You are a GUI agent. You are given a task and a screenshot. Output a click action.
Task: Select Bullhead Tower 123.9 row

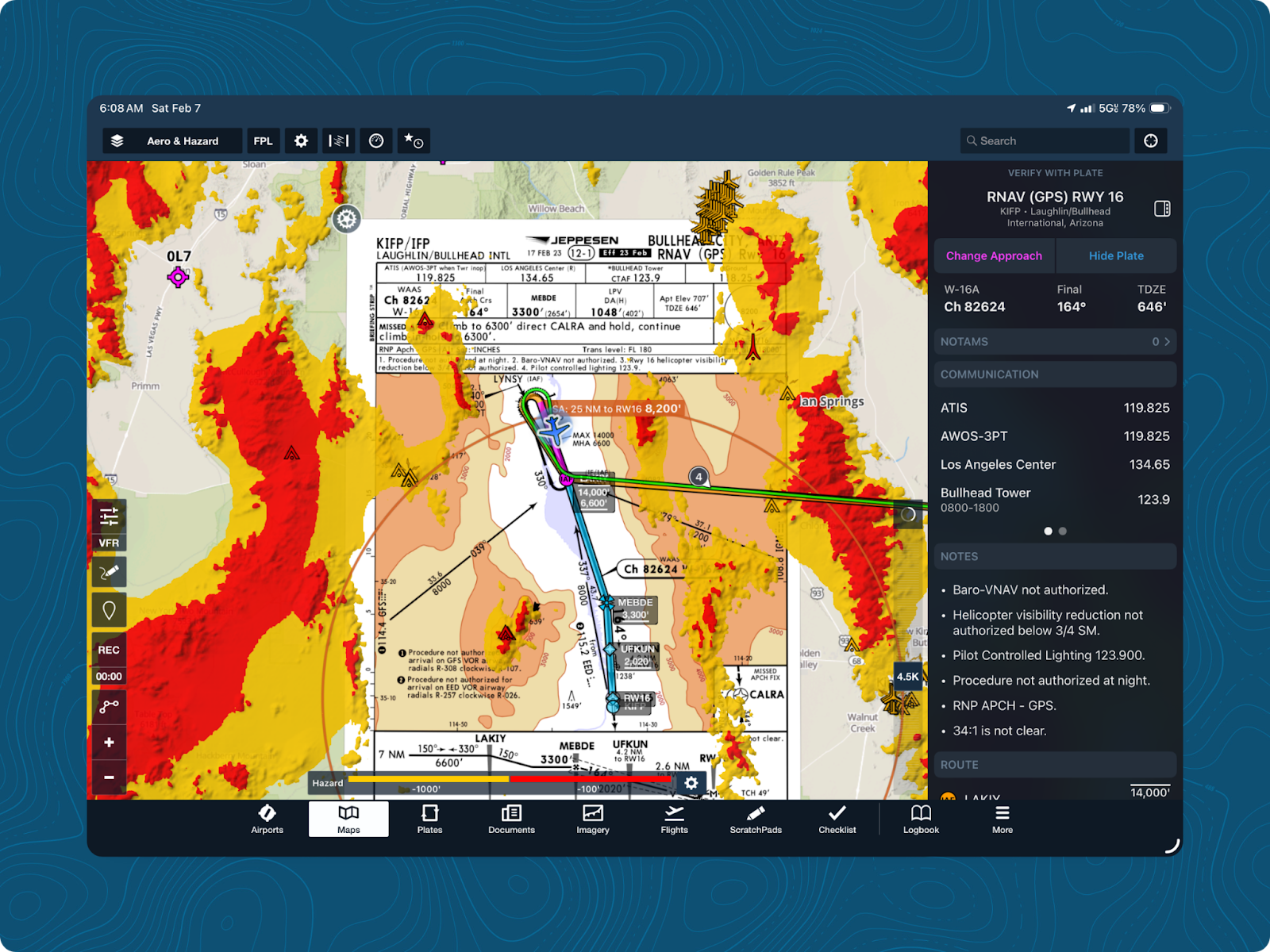coord(1056,499)
